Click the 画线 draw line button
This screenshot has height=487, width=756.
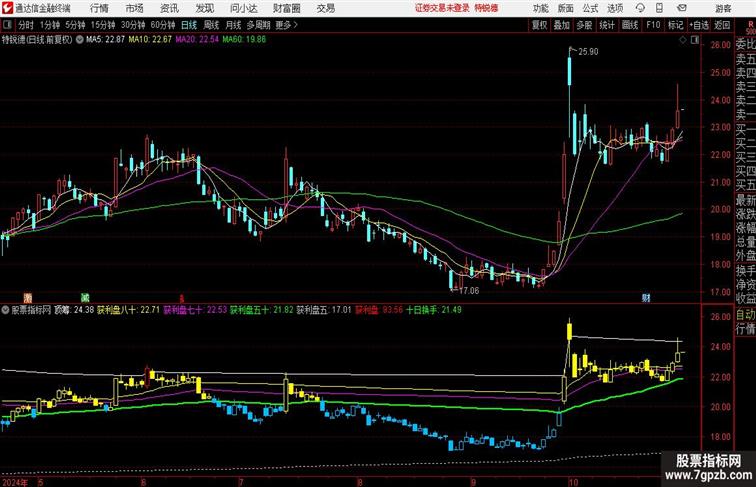tap(630, 25)
